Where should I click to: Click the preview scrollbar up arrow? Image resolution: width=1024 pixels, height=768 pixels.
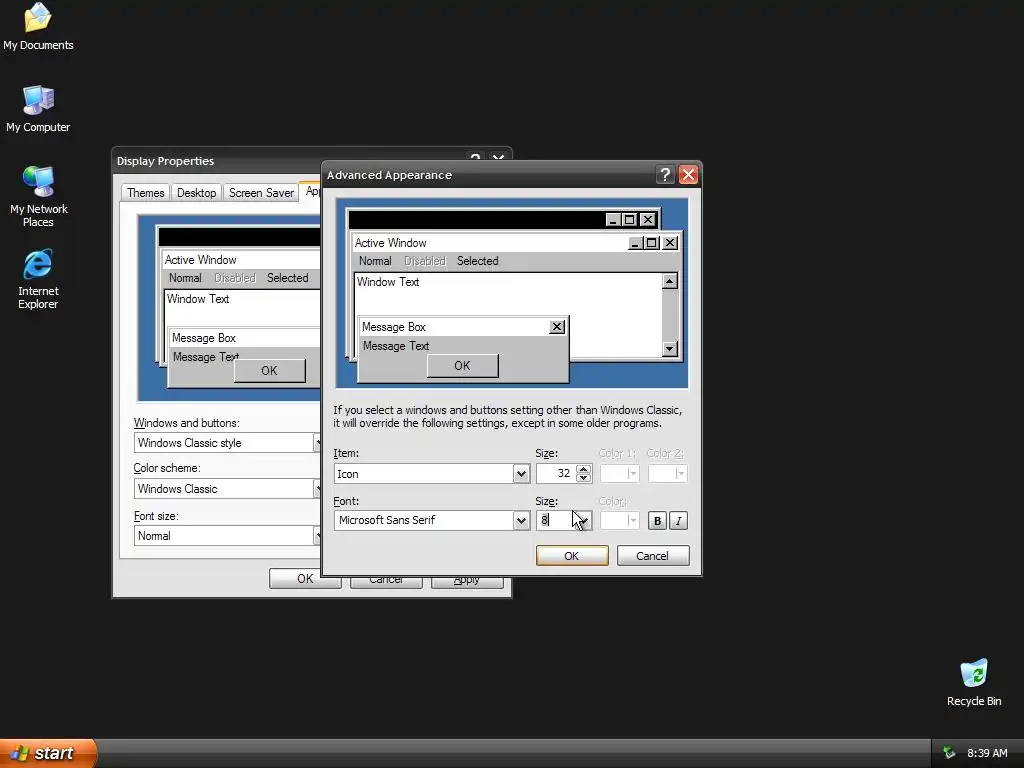(669, 281)
